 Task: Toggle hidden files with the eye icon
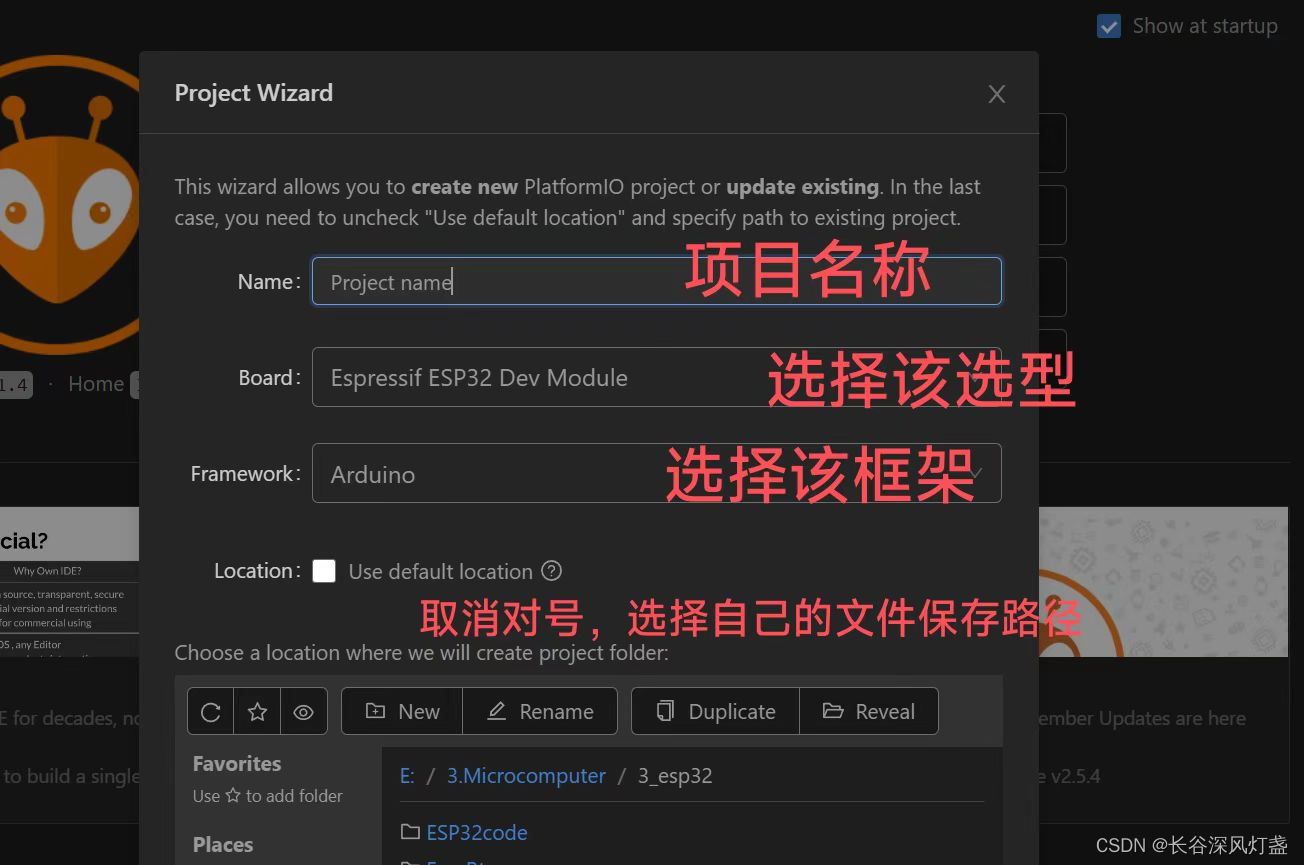(304, 712)
